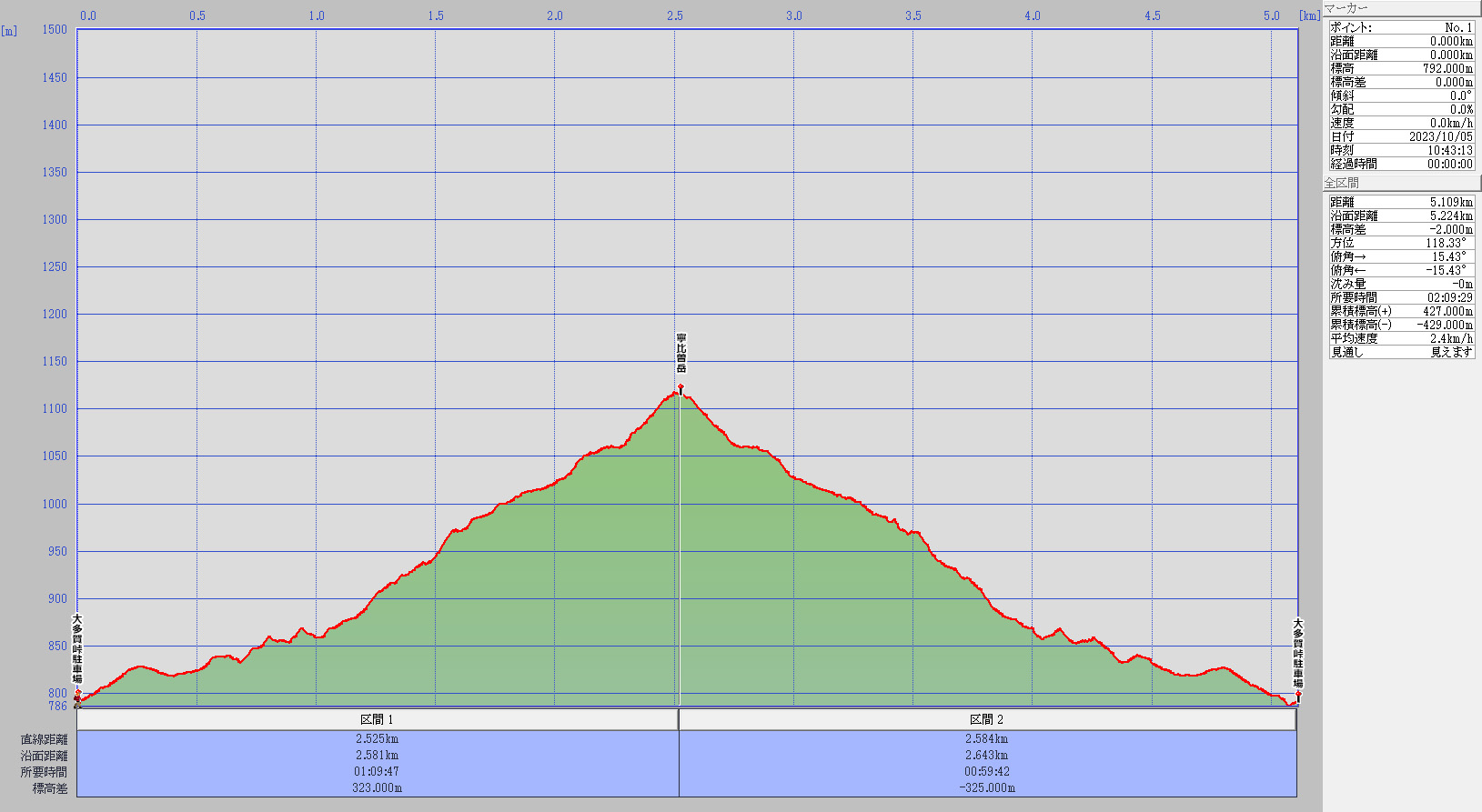This screenshot has height=812, width=1482.
Task: Click the 平均速度 value 2.4km/h
Action: click(x=1450, y=338)
